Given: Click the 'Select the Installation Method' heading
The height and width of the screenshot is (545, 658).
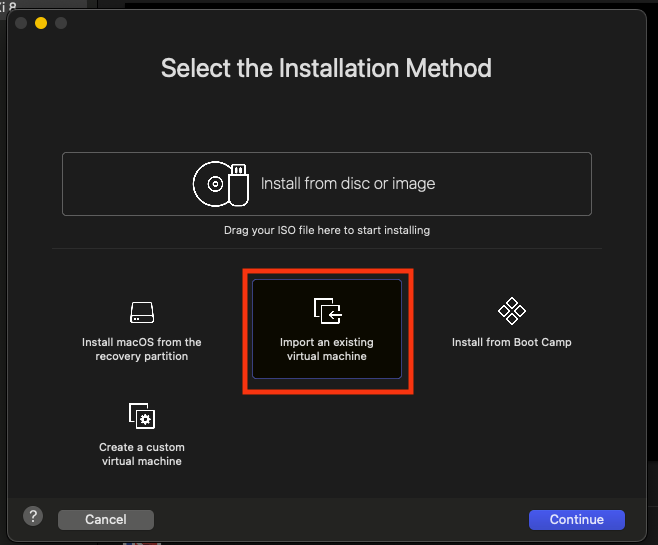Looking at the screenshot, I should [326, 69].
